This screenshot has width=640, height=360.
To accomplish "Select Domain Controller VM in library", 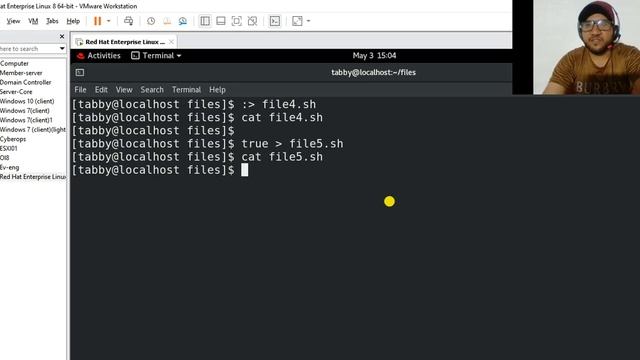I will pos(26,82).
